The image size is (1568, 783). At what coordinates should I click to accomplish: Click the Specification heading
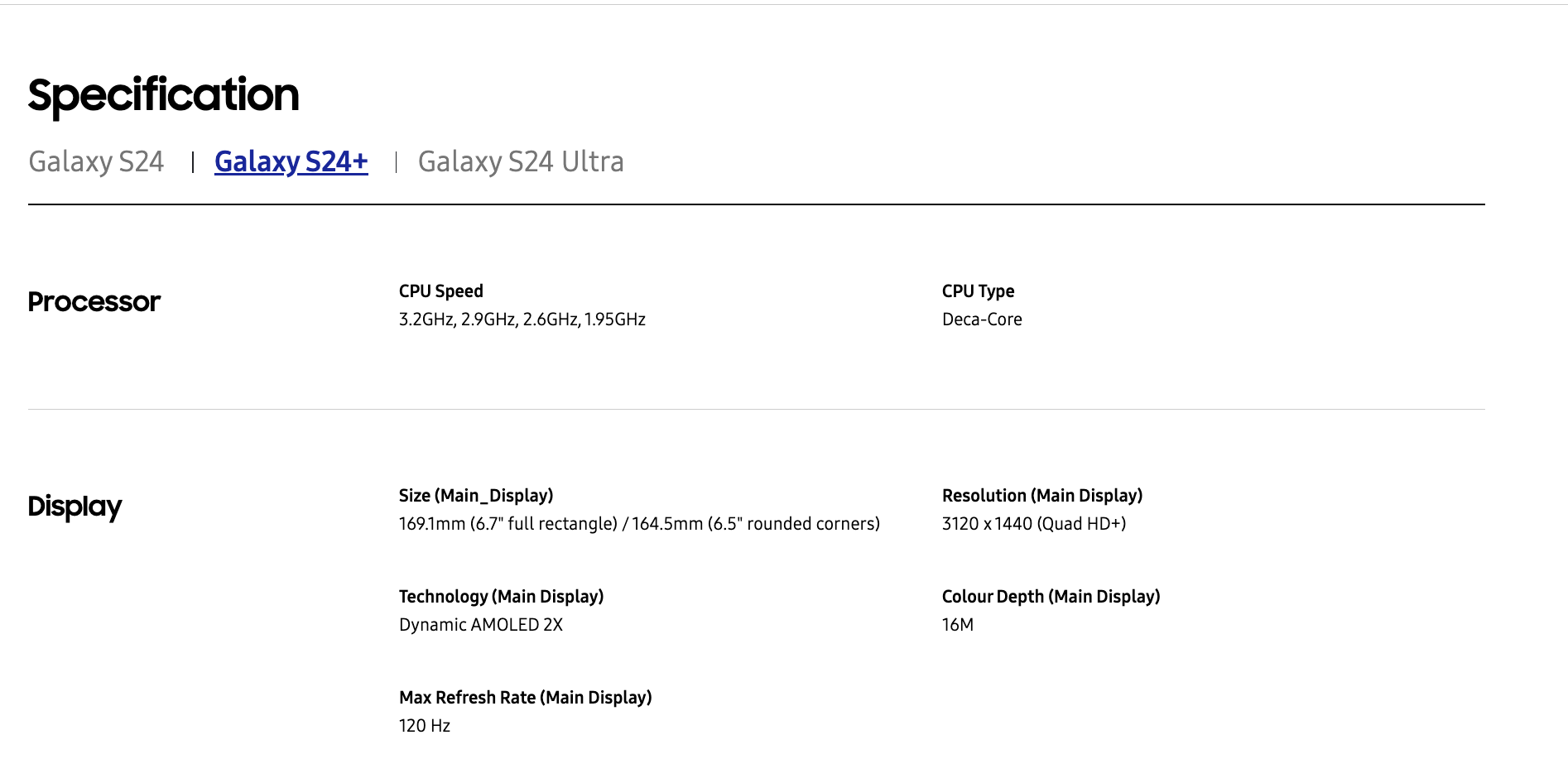click(163, 96)
